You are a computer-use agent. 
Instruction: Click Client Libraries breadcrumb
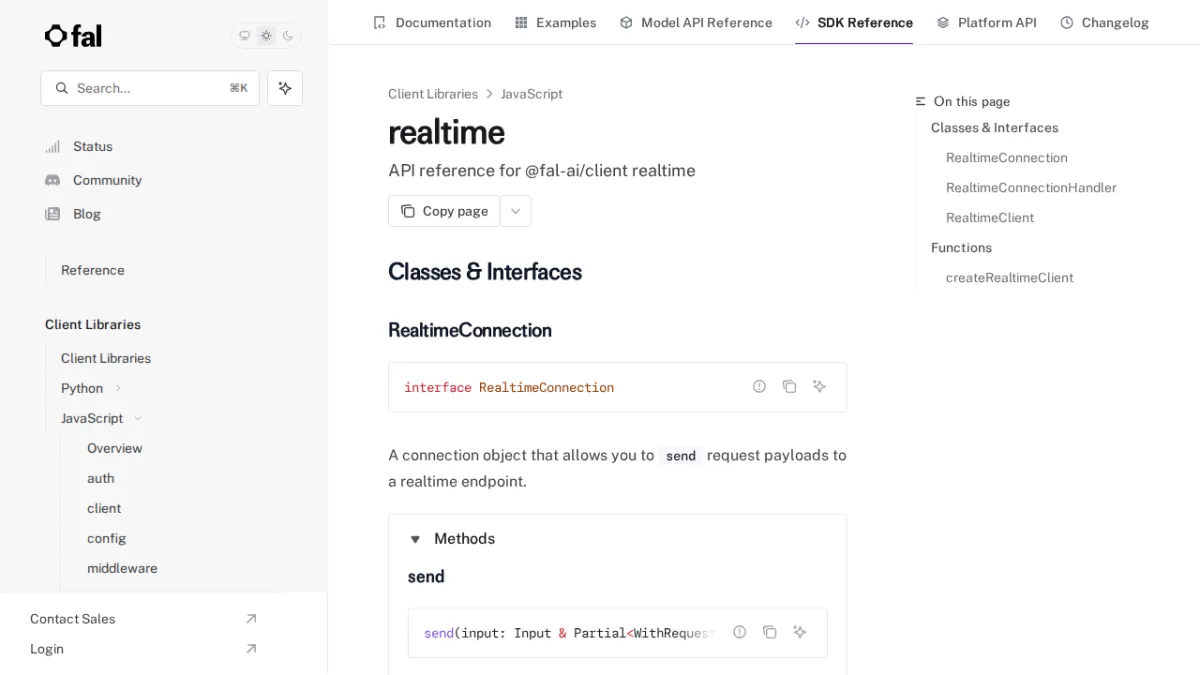pos(433,94)
